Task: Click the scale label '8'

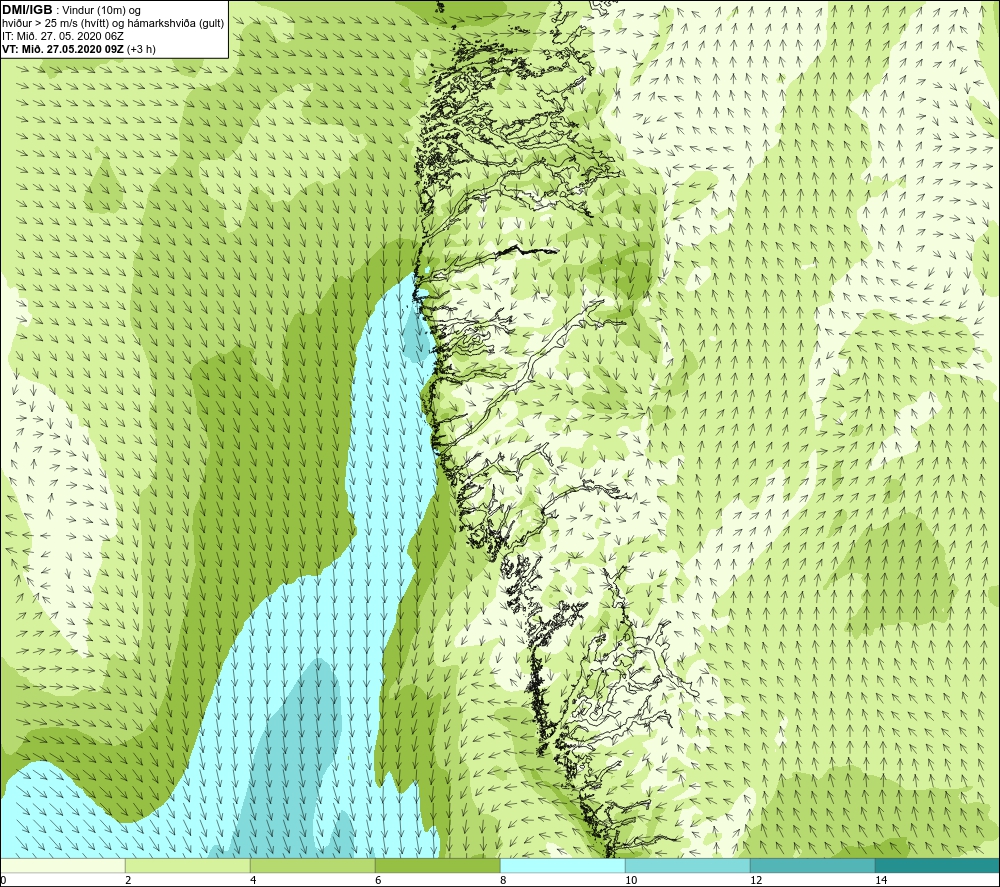Action: tap(503, 880)
